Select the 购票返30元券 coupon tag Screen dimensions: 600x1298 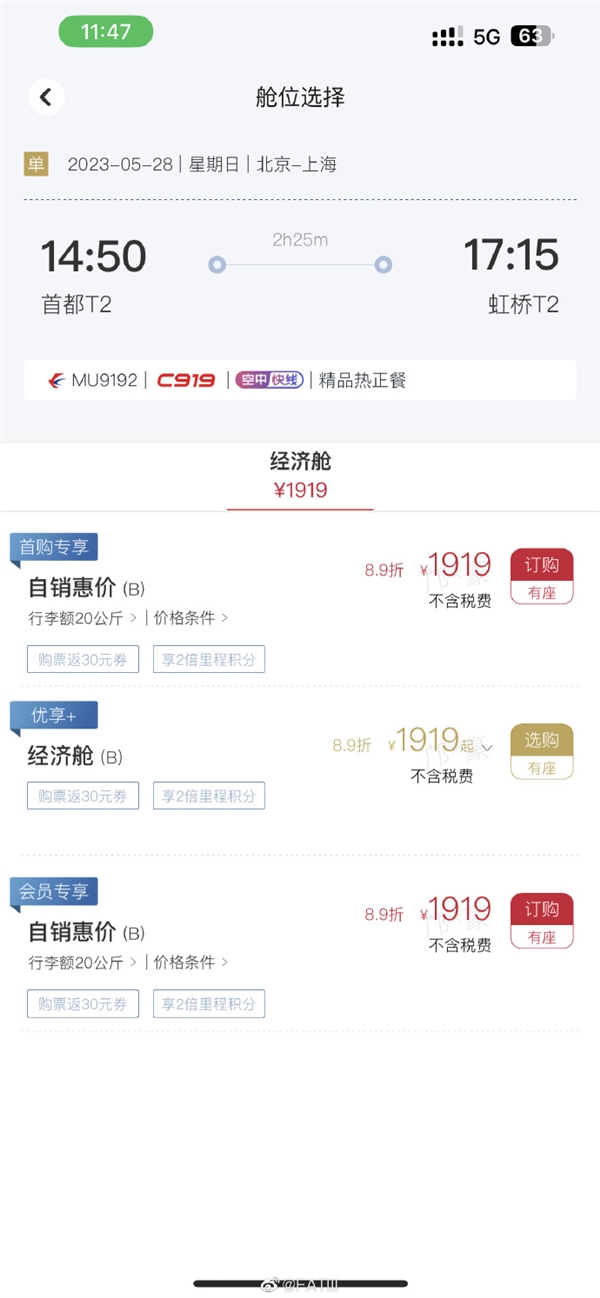[82, 659]
